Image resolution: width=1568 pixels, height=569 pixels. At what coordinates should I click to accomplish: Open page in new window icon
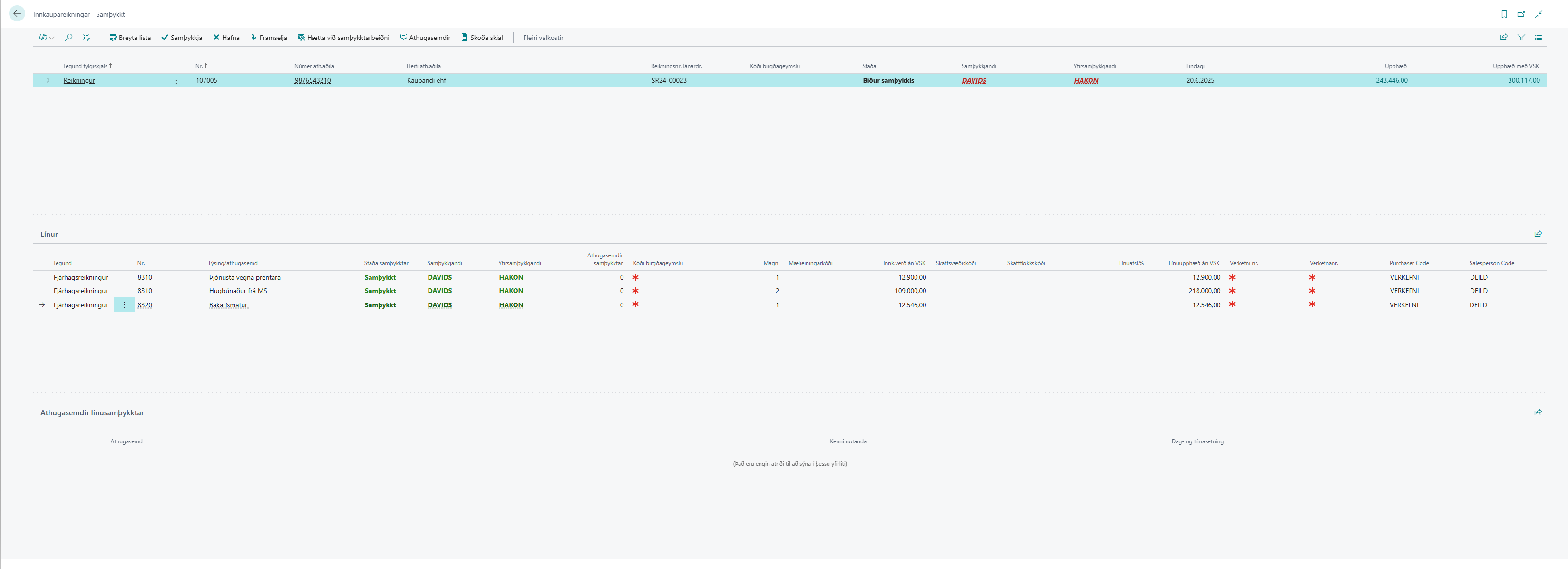click(1521, 14)
